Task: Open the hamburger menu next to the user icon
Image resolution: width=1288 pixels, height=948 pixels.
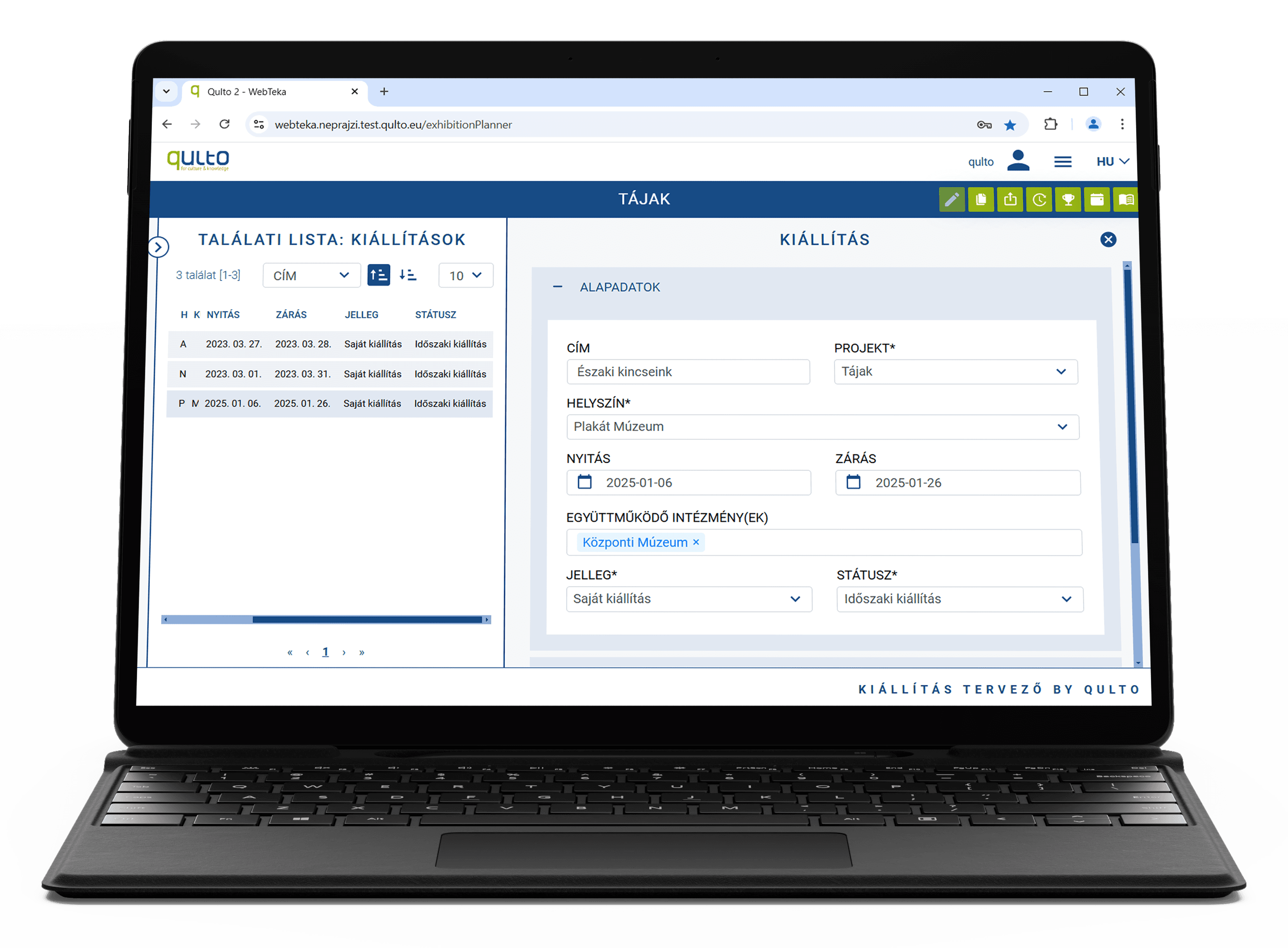Action: (x=1063, y=162)
